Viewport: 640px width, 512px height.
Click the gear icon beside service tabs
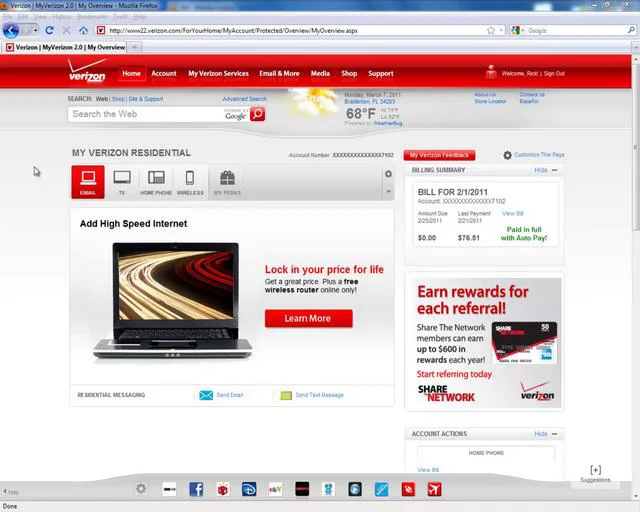(x=388, y=174)
